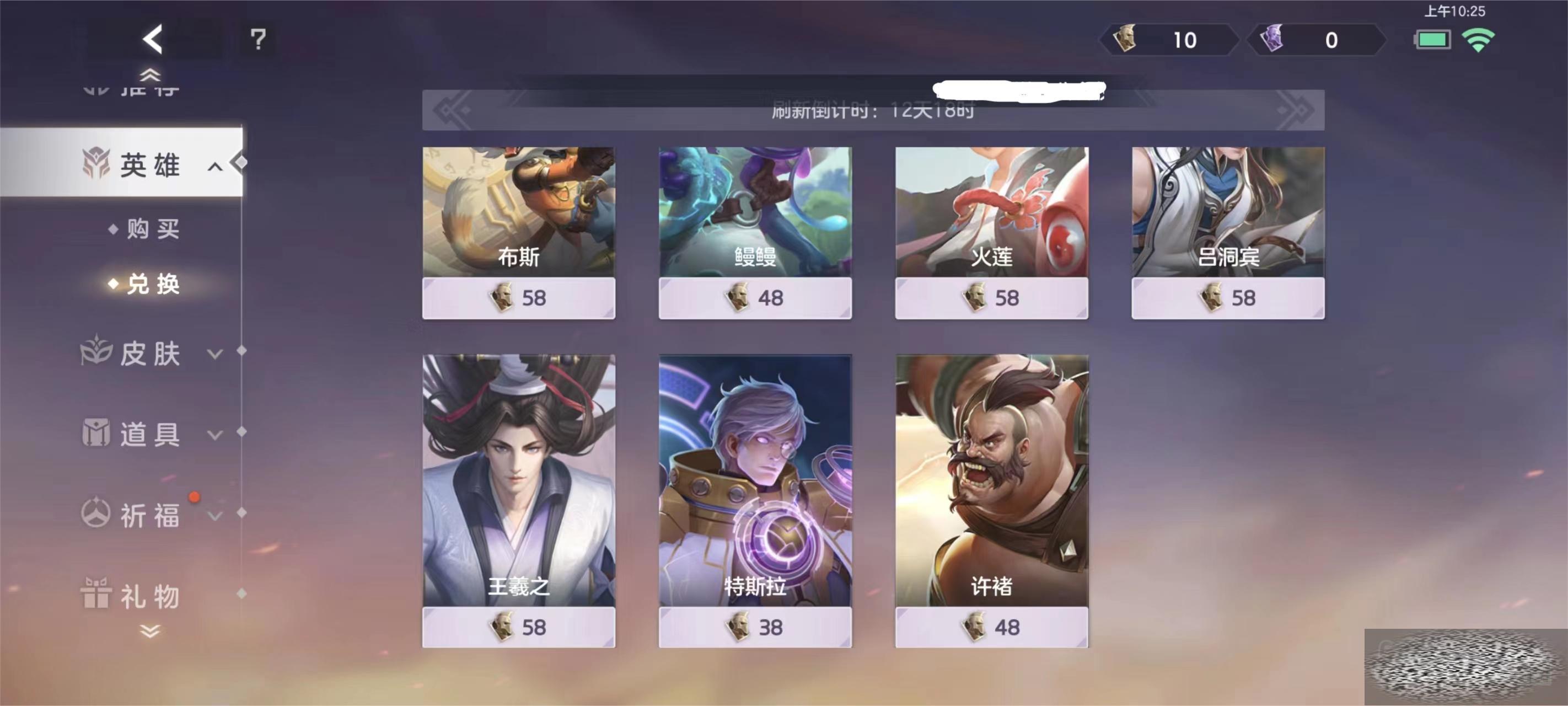Exchange 特斯拉 for 38 tokens
Viewport: 1568px width, 706px height.
pyautogui.click(x=755, y=627)
